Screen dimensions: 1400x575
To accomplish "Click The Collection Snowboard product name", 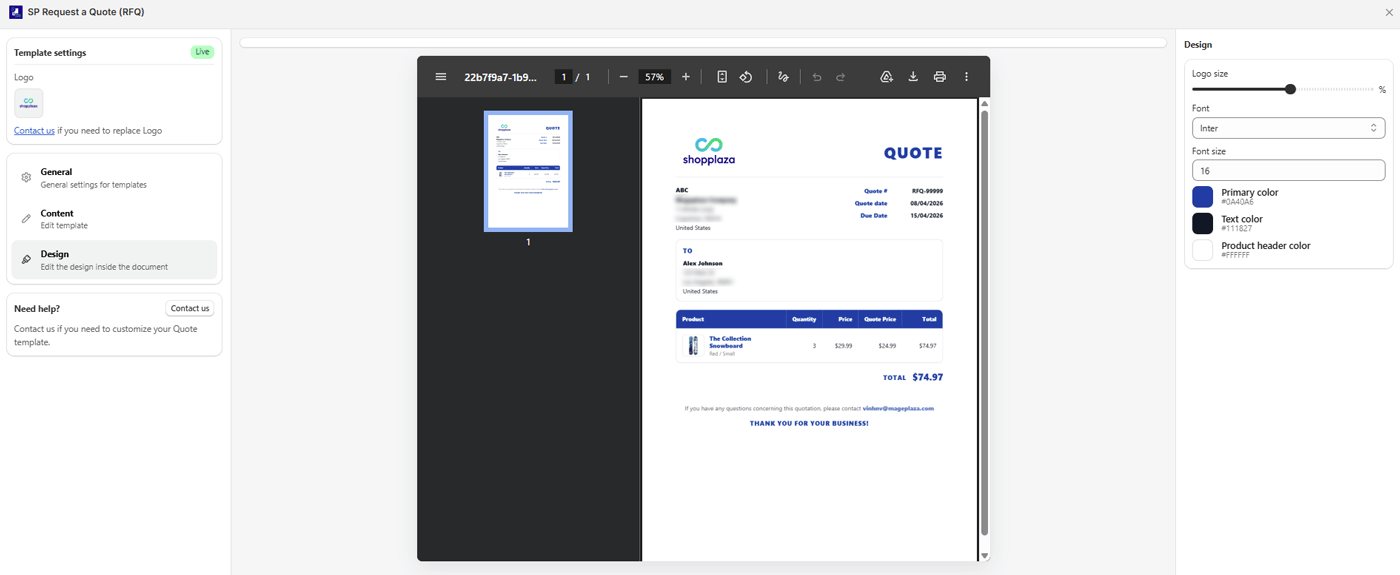I will [x=730, y=342].
